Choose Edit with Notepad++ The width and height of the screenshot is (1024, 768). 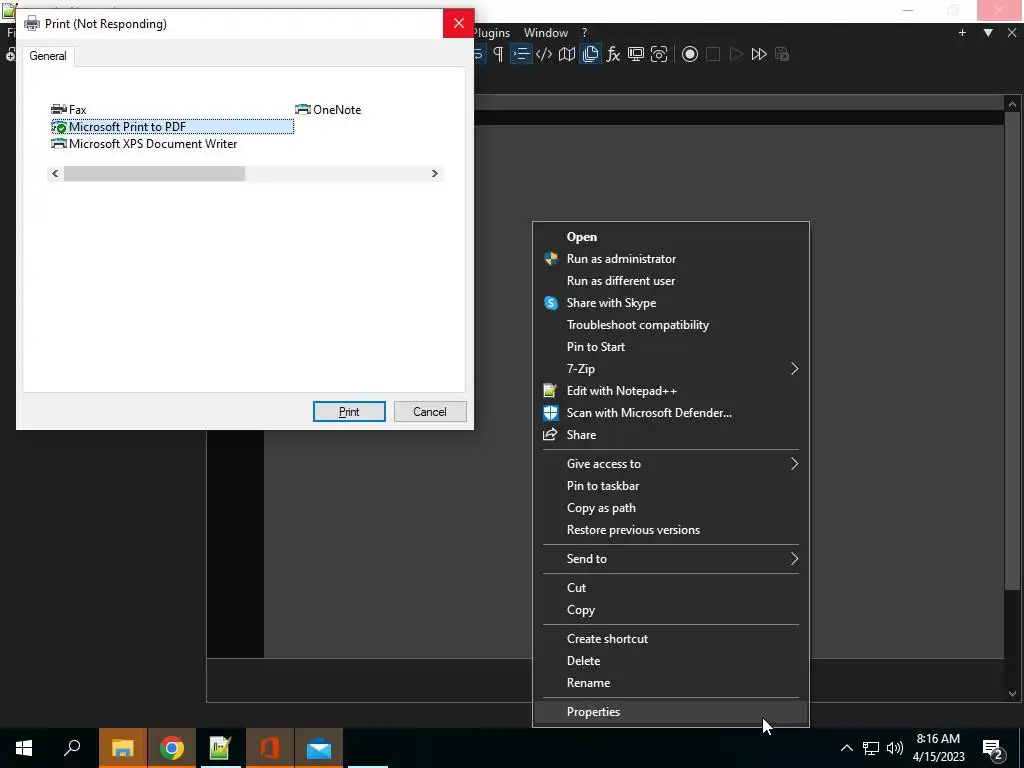point(671,391)
